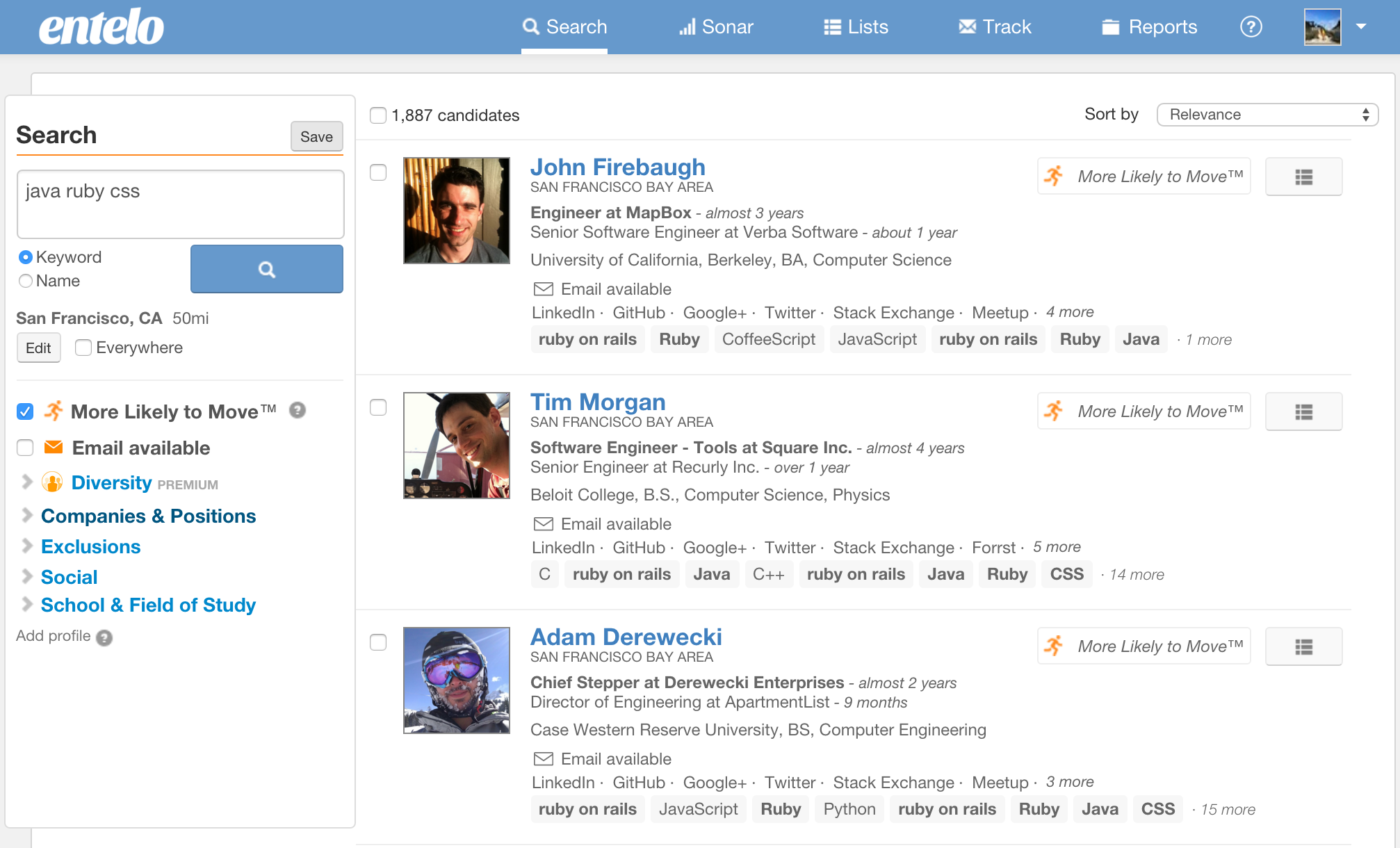Click the keyword search text field
The height and width of the screenshot is (848, 1400).
point(180,204)
